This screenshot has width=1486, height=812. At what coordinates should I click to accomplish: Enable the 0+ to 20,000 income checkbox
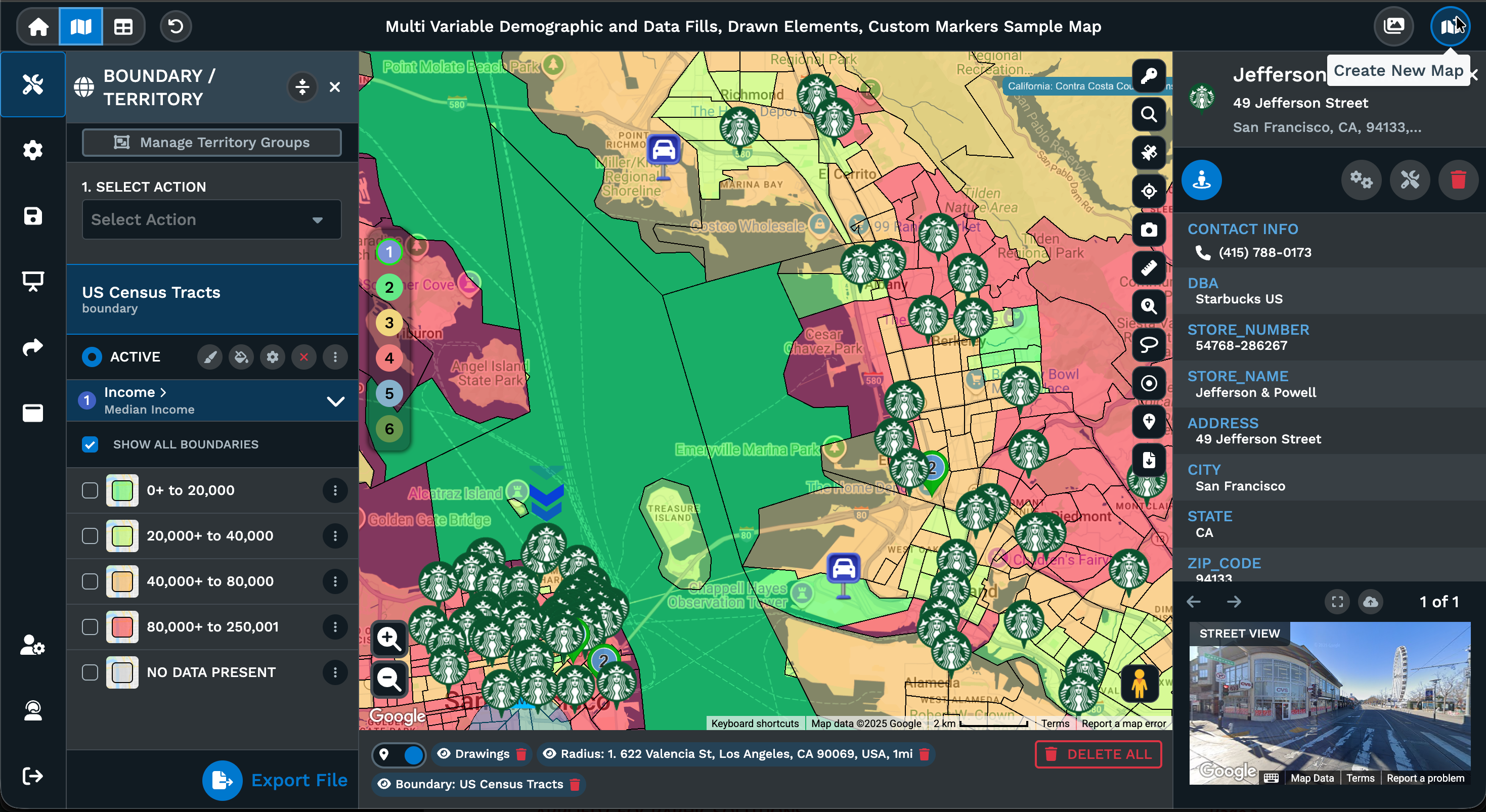pos(90,491)
